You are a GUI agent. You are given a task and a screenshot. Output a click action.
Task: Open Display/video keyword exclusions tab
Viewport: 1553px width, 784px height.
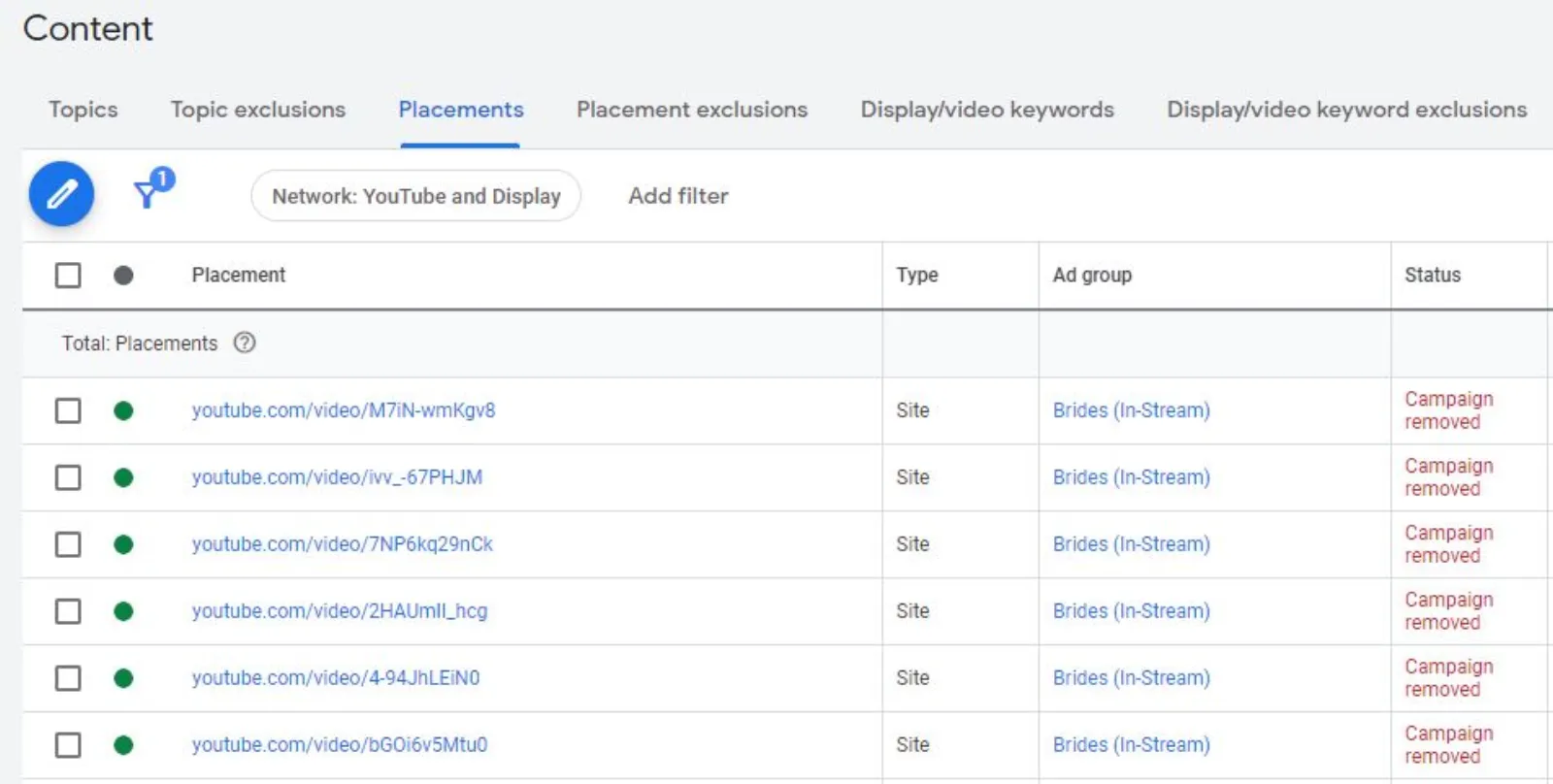coord(1347,110)
